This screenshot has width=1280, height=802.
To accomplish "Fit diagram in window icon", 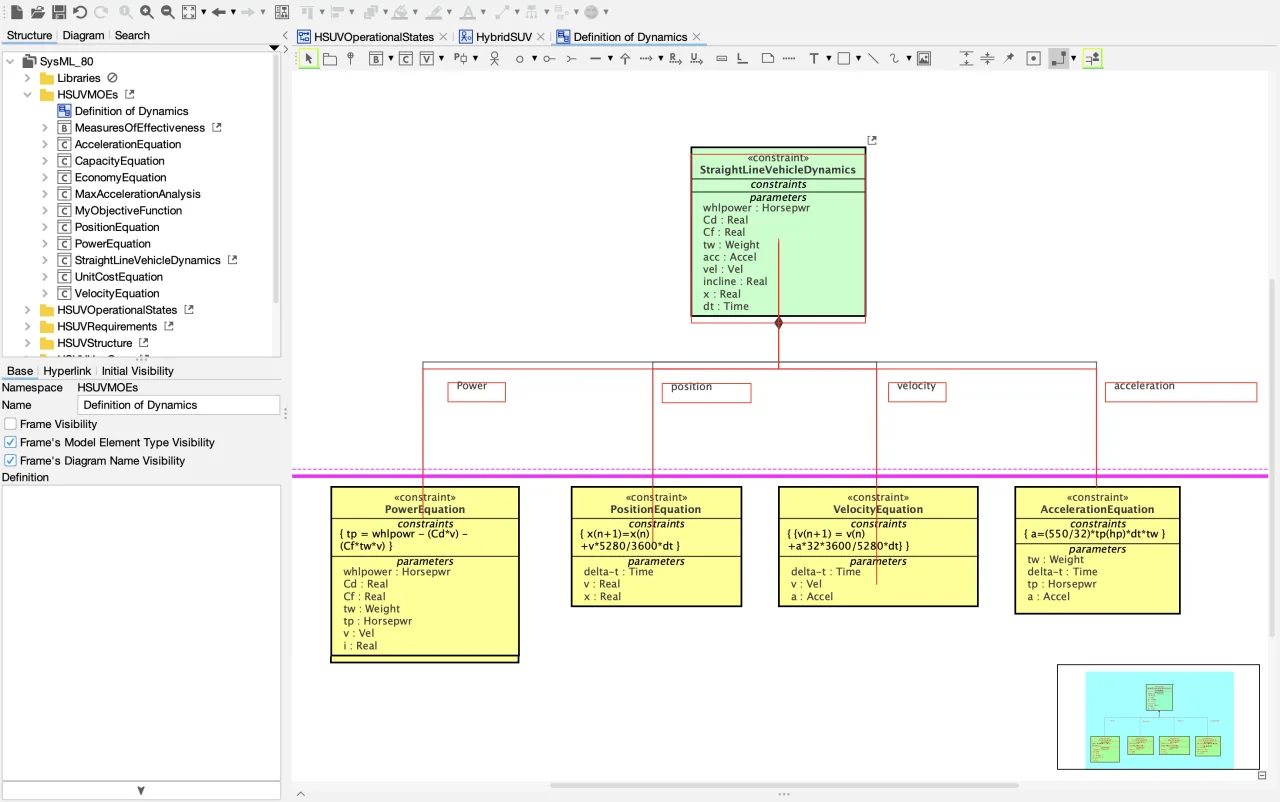I will pos(189,12).
